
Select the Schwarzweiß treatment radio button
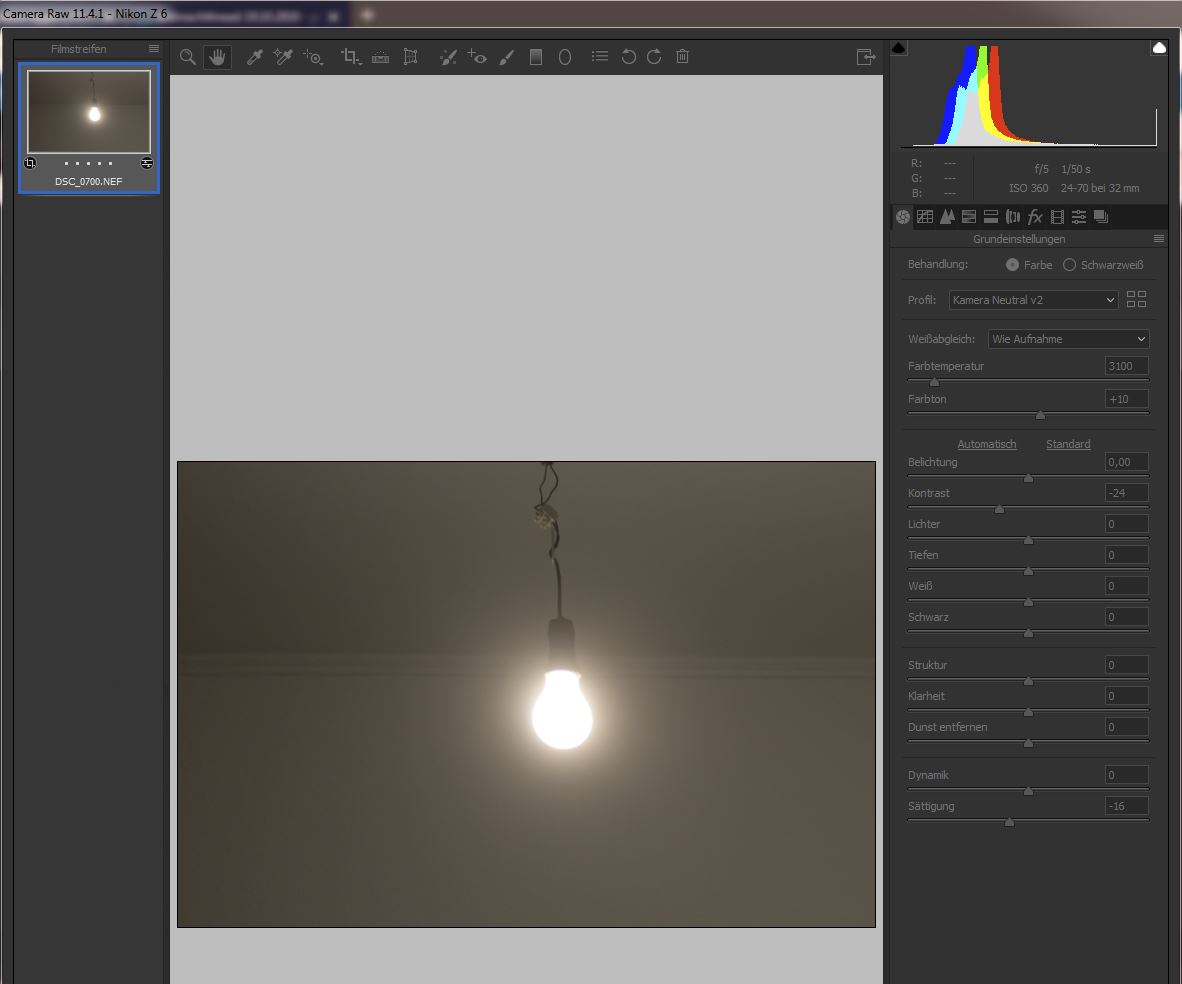click(x=1069, y=265)
